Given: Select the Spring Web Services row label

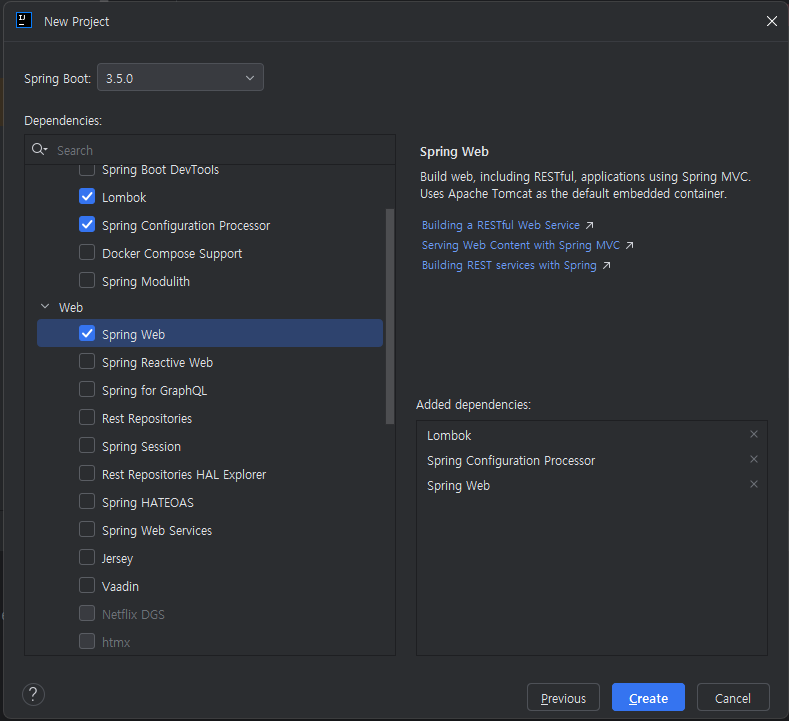Looking at the screenshot, I should pyautogui.click(x=156, y=530).
